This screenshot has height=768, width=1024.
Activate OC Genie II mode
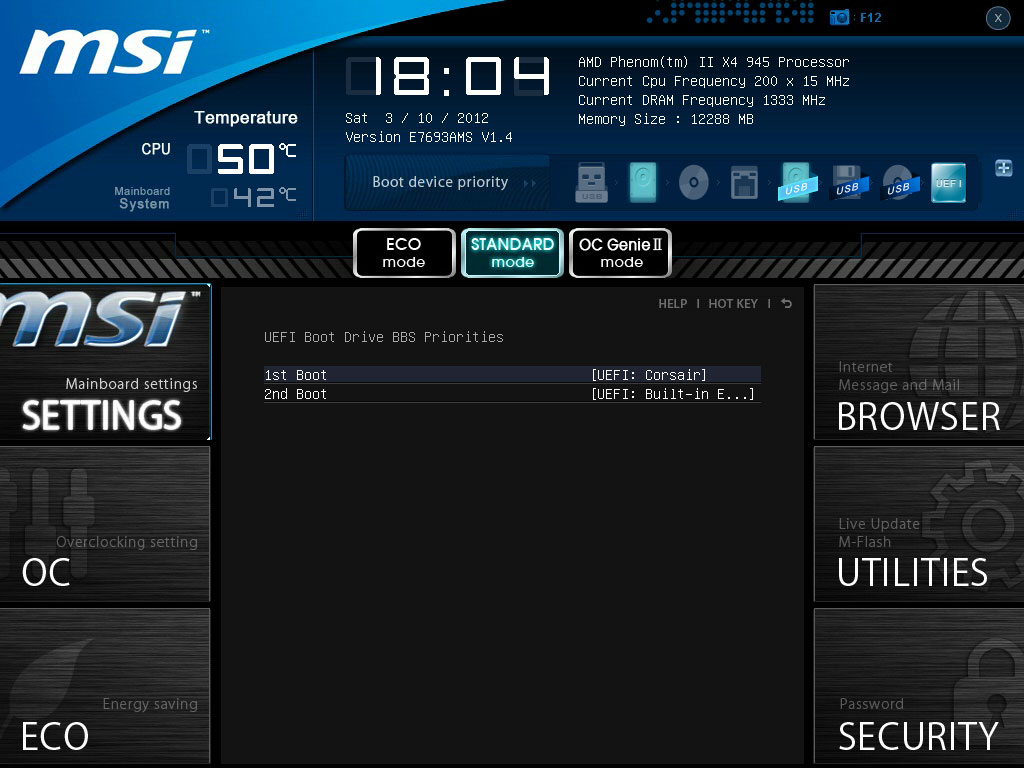click(x=620, y=253)
